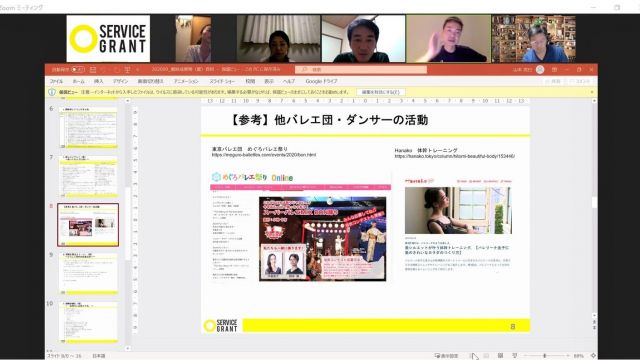640x360 pixels.
Task: Click the account profile avatar icon
Action: click(x=540, y=70)
